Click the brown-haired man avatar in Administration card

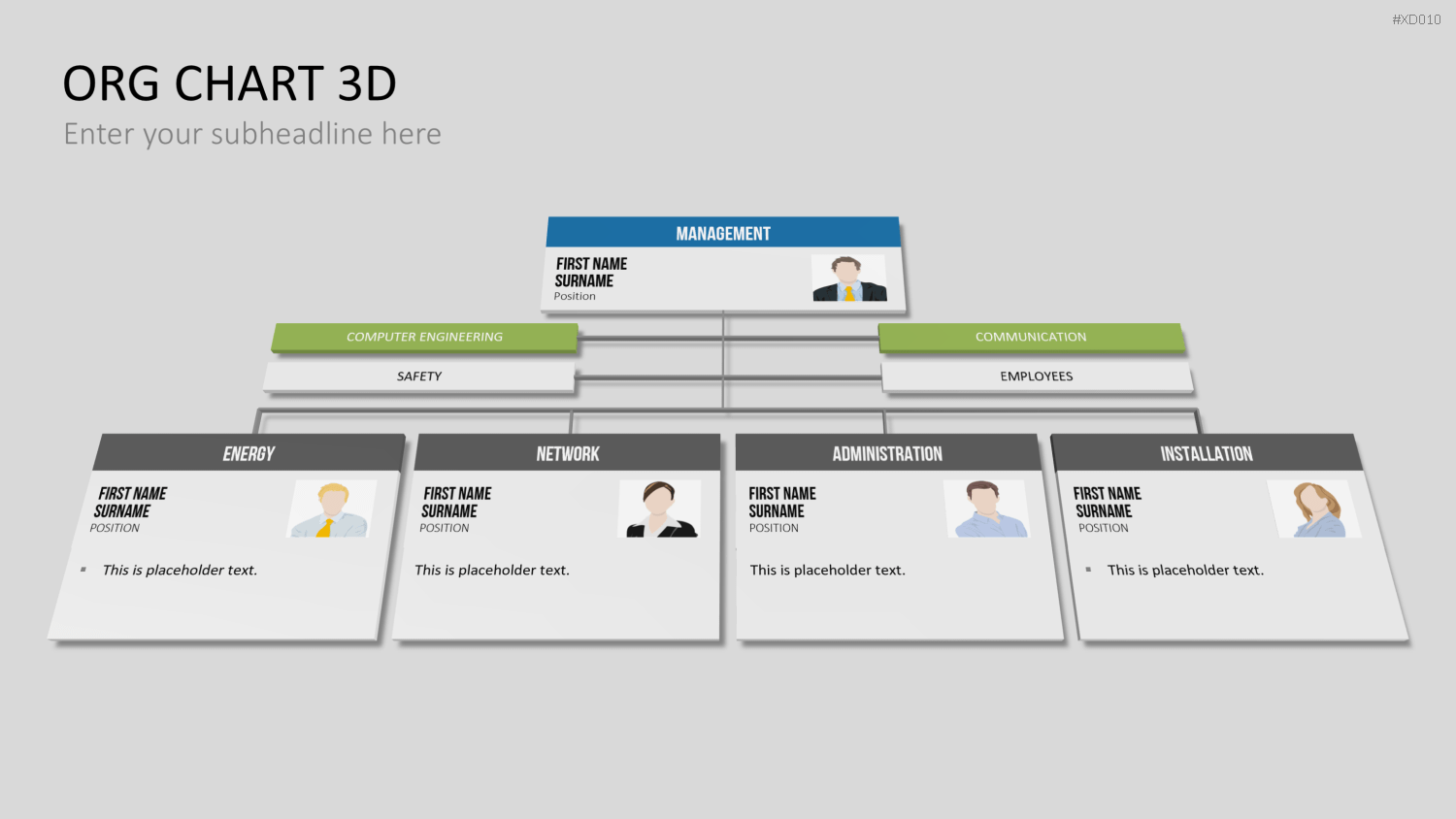[x=986, y=509]
